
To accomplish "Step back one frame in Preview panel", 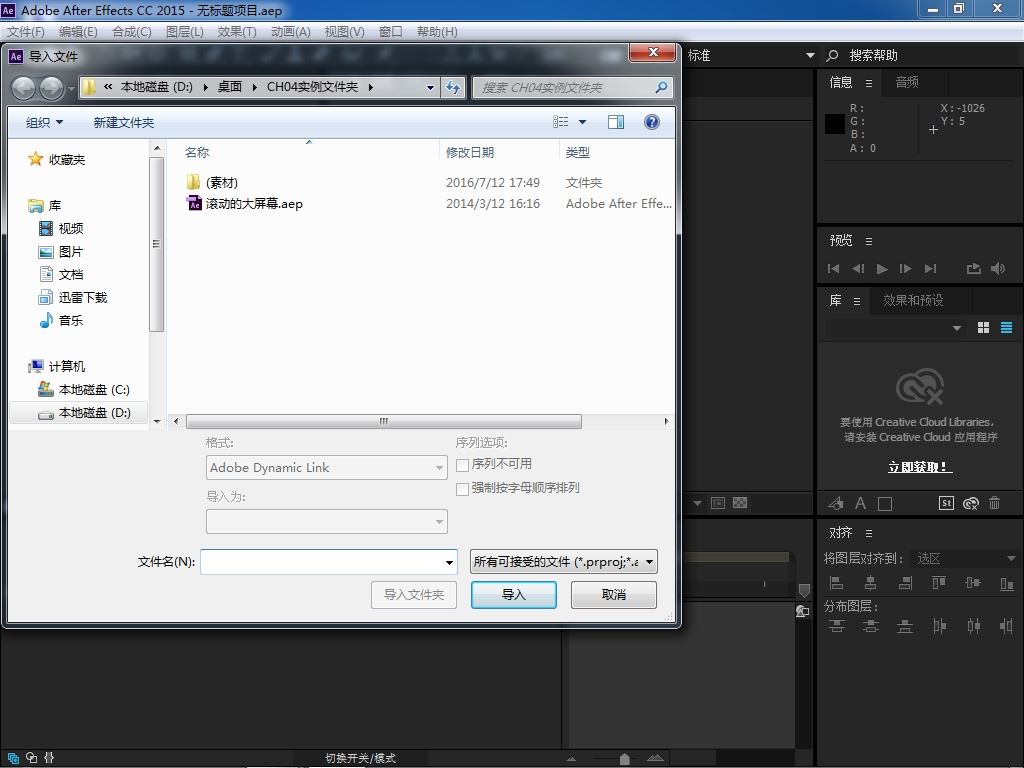I will [x=858, y=268].
